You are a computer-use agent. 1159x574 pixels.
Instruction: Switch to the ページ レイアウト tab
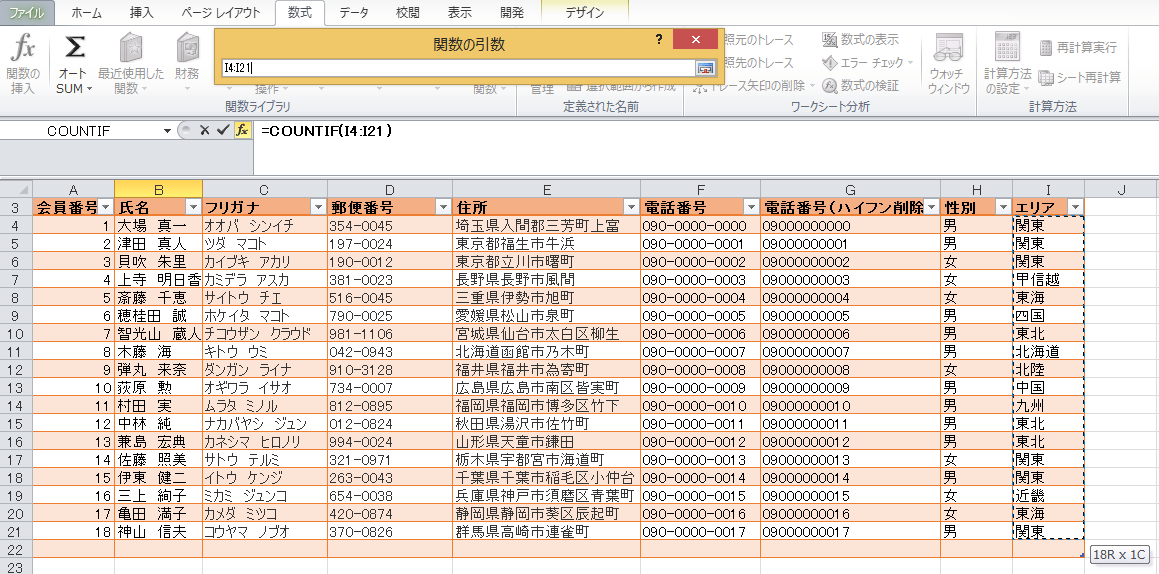tap(220, 13)
